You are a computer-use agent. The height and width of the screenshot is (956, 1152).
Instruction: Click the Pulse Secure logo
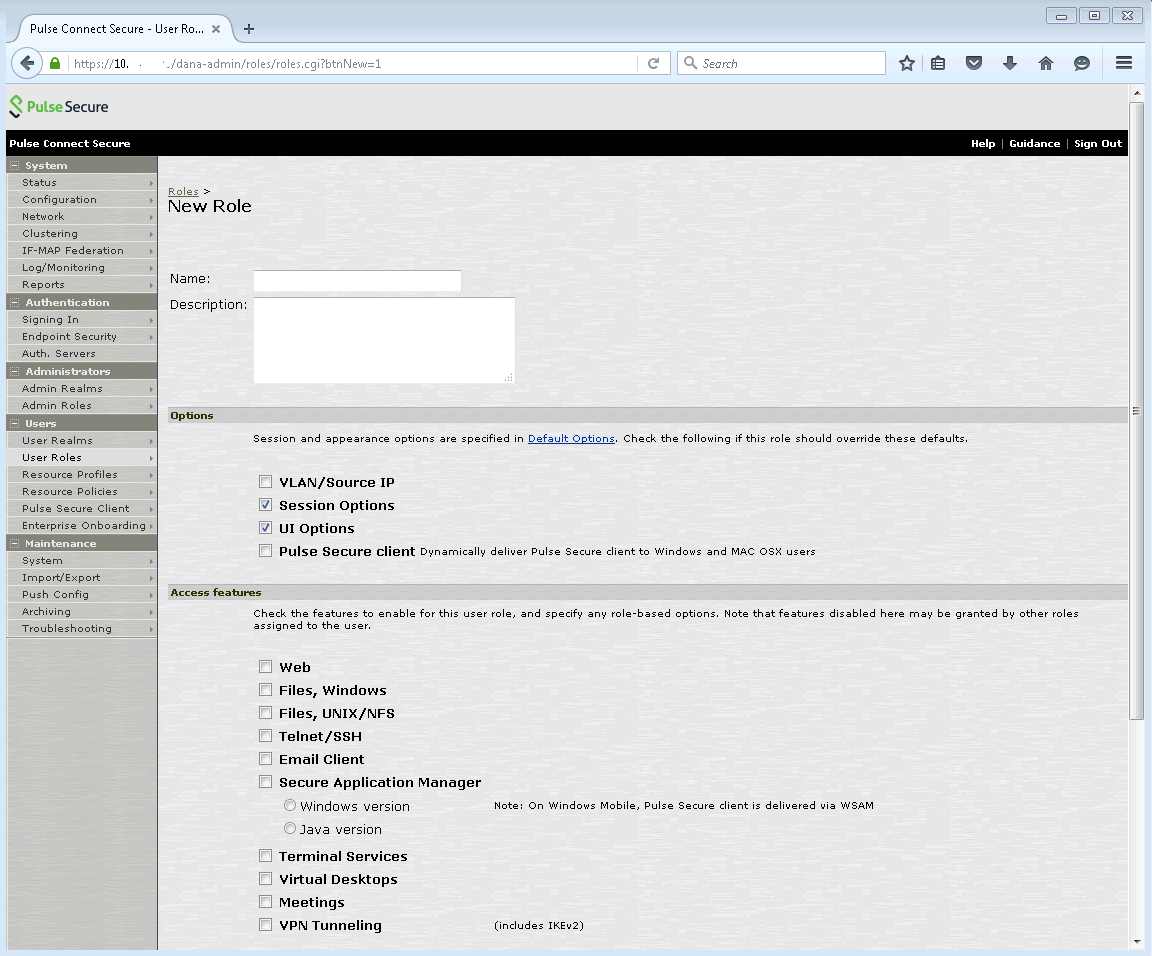59,106
